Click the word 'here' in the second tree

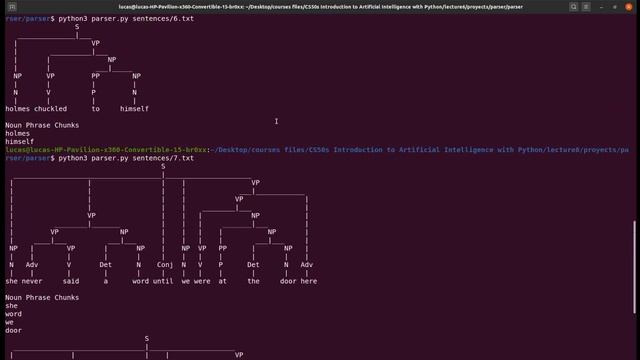click(x=309, y=281)
